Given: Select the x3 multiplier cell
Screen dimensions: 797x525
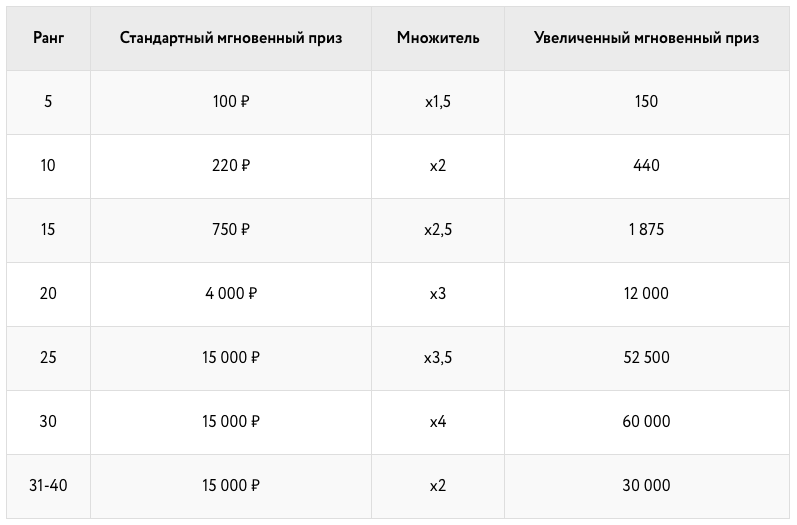Looking at the screenshot, I should pos(438,294).
